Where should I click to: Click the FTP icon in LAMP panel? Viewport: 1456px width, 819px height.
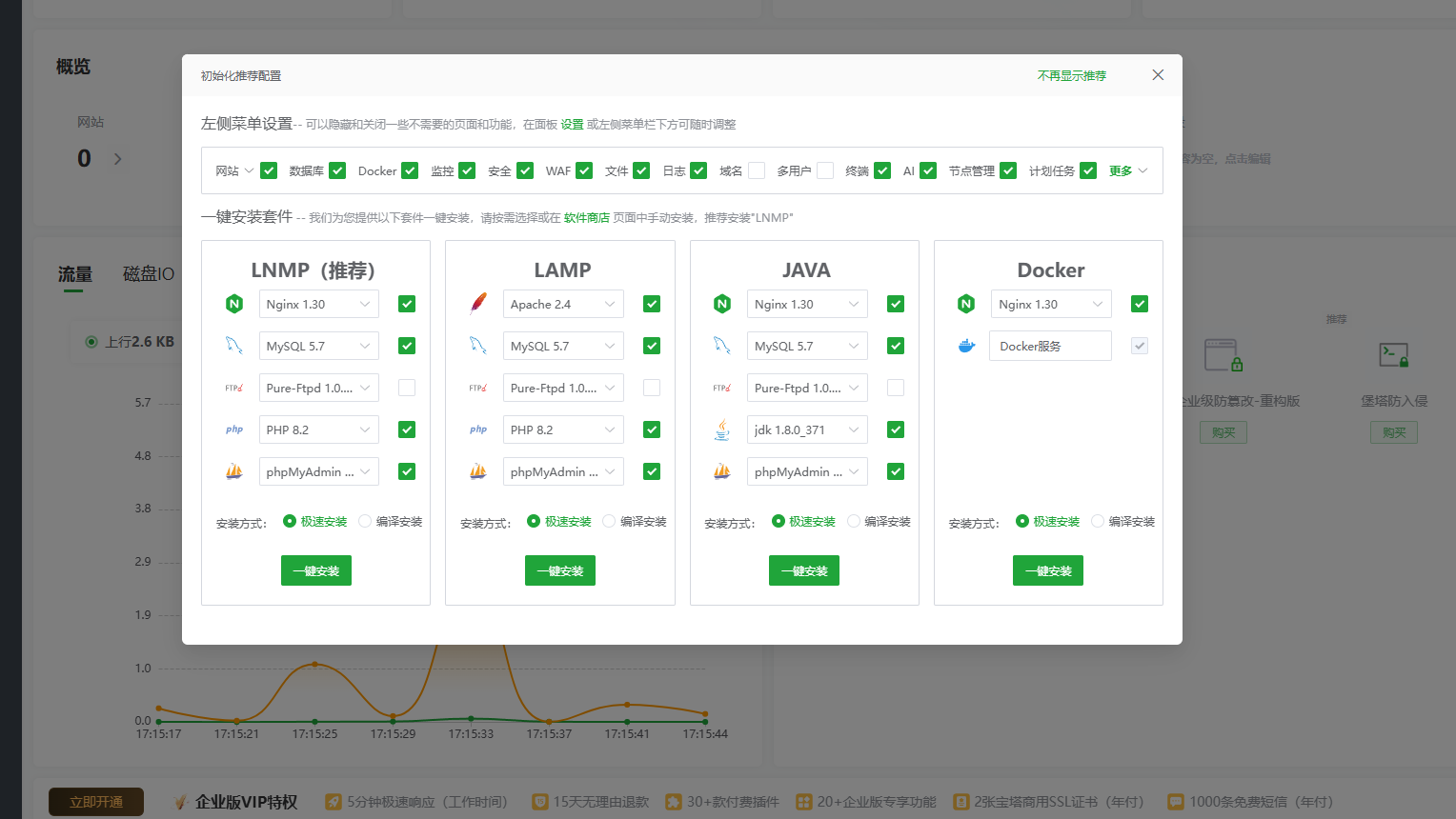[478, 388]
